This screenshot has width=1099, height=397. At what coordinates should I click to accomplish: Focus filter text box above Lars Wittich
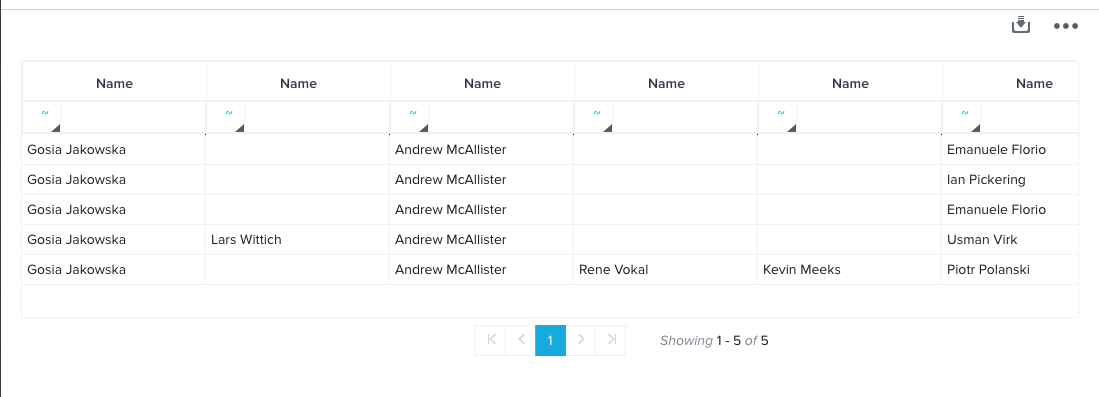point(317,116)
